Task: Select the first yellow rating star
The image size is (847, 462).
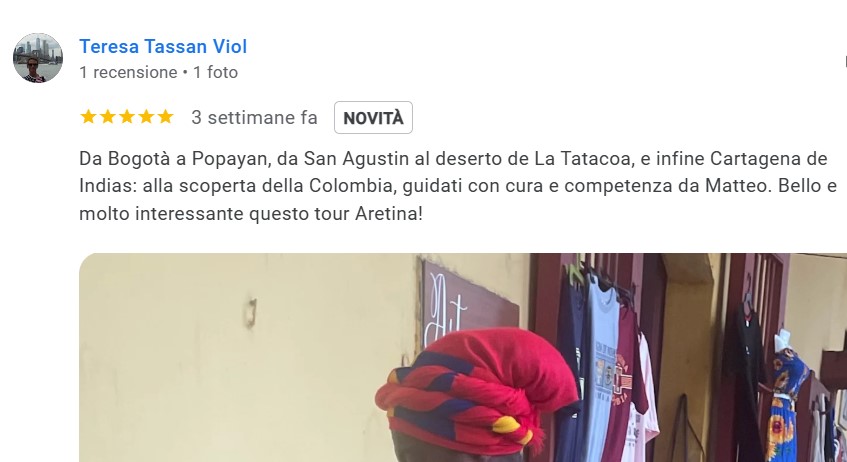Action: [x=88, y=117]
